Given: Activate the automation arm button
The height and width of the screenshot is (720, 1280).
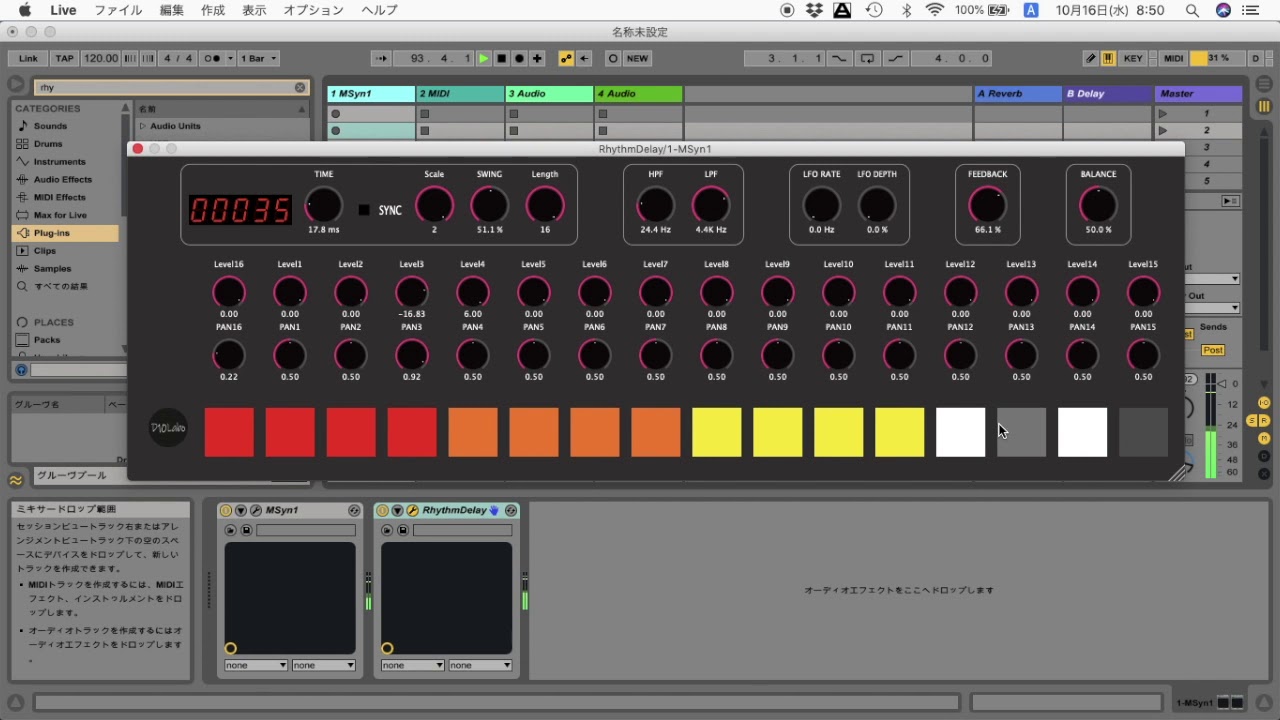Looking at the screenshot, I should point(566,58).
